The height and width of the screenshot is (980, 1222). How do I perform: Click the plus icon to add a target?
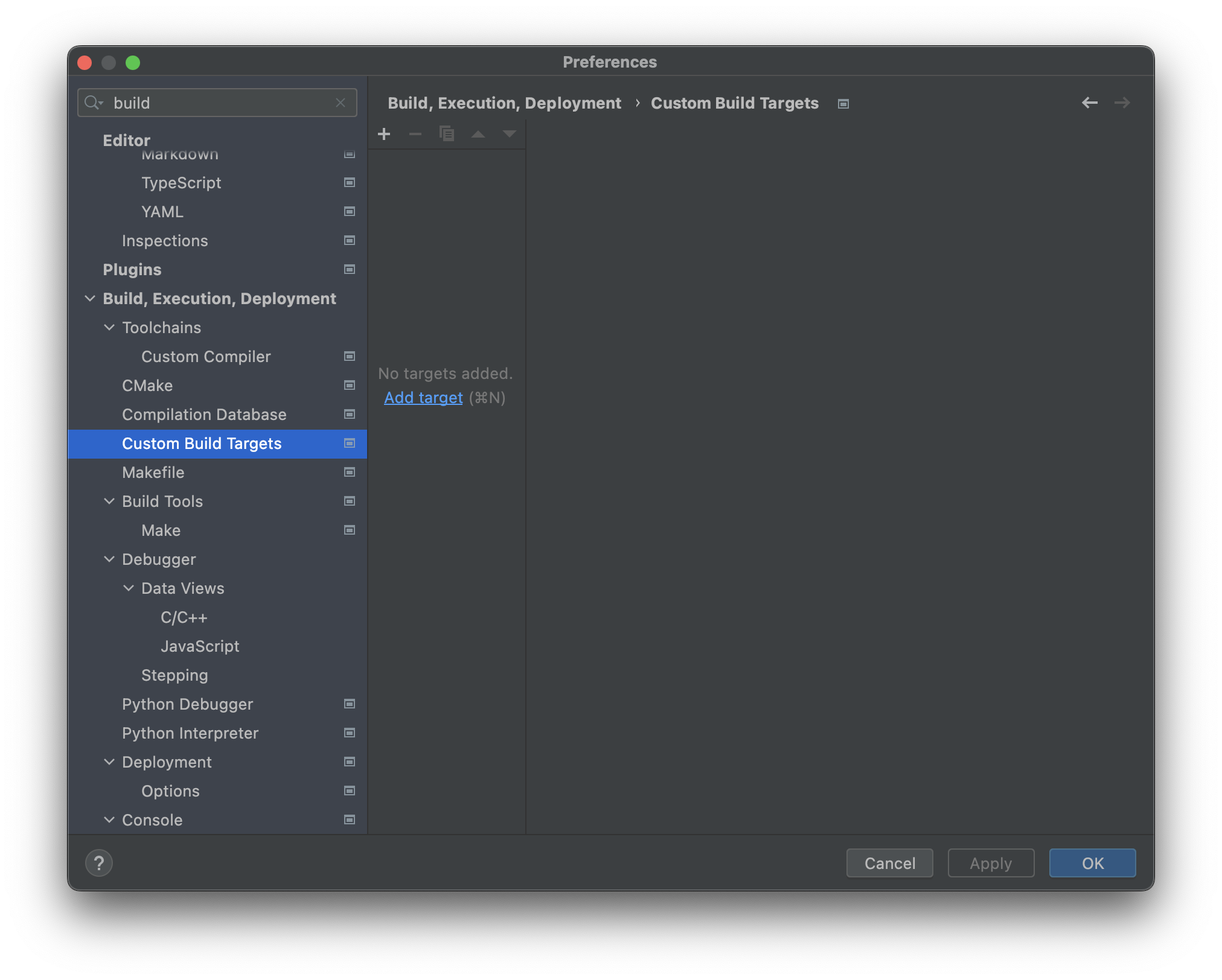click(384, 134)
